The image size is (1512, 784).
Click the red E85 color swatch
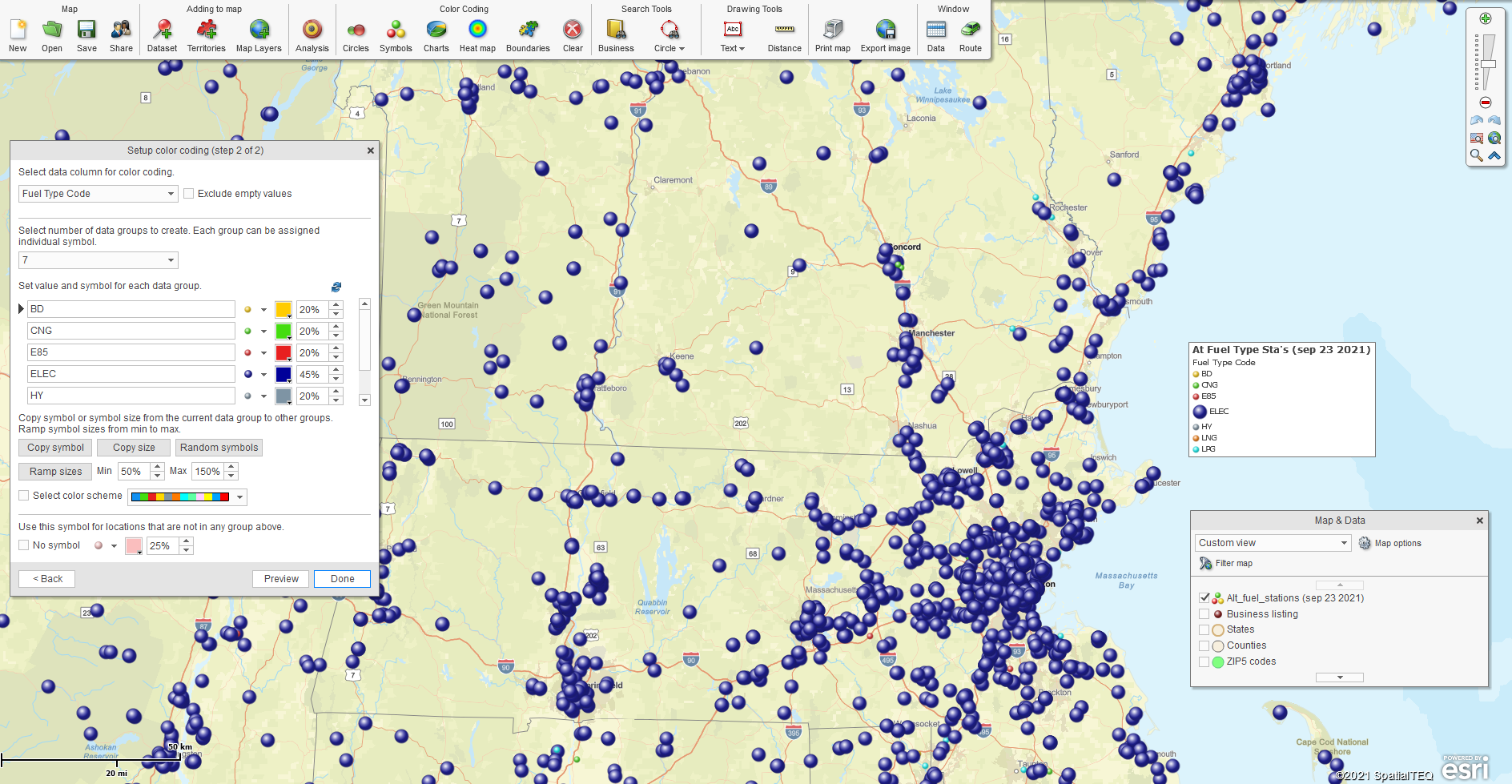click(283, 352)
